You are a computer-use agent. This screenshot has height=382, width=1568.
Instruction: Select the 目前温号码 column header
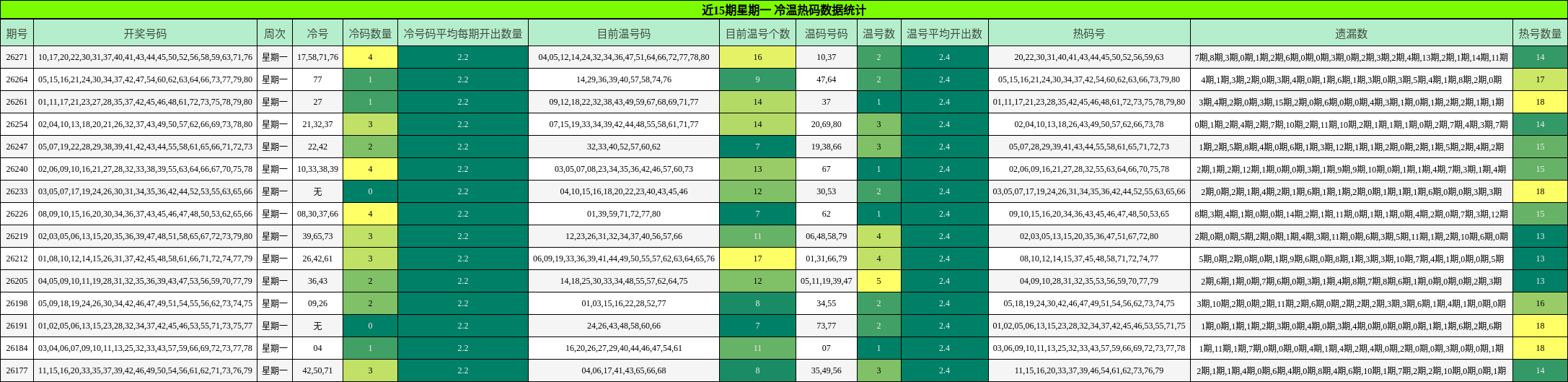click(624, 33)
